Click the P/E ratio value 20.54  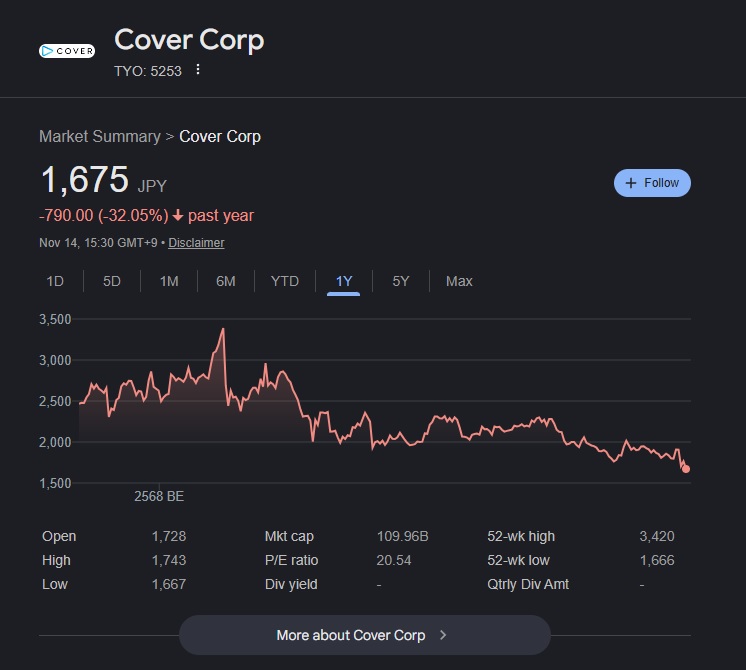coord(393,560)
